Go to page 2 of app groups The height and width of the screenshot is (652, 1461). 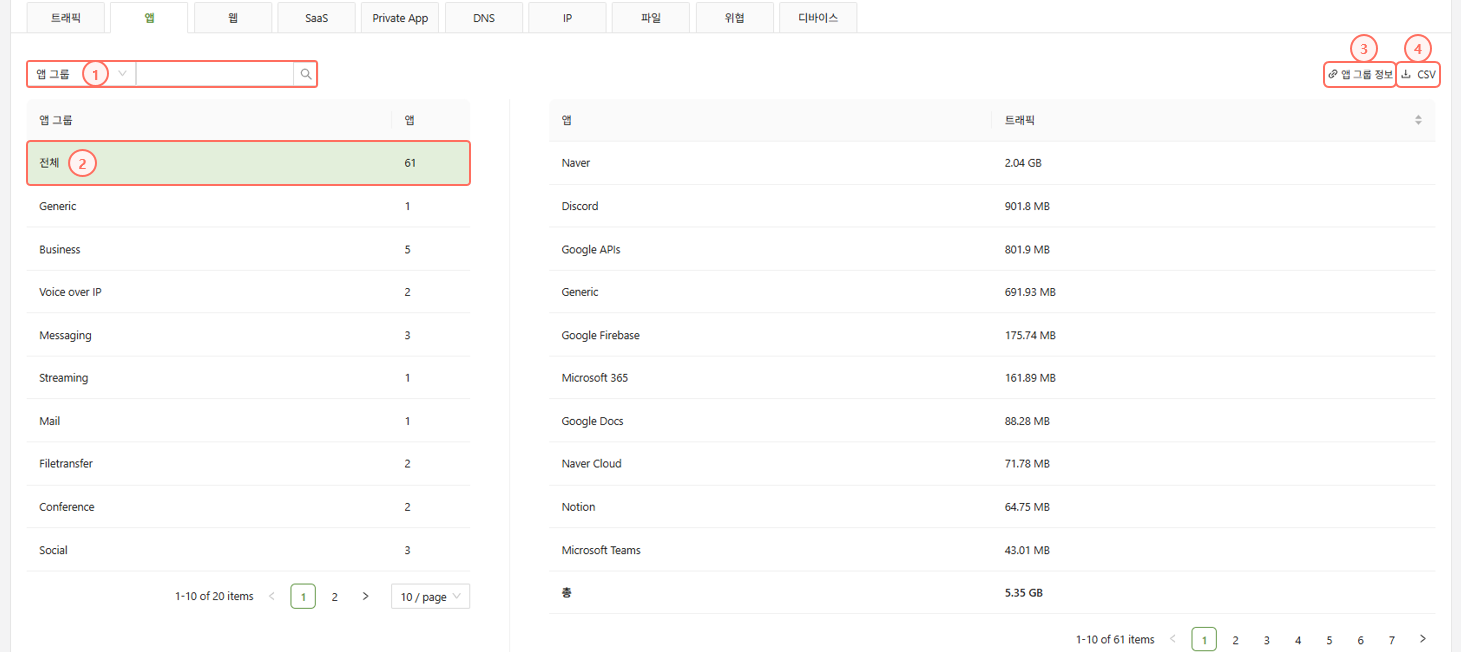(x=334, y=597)
